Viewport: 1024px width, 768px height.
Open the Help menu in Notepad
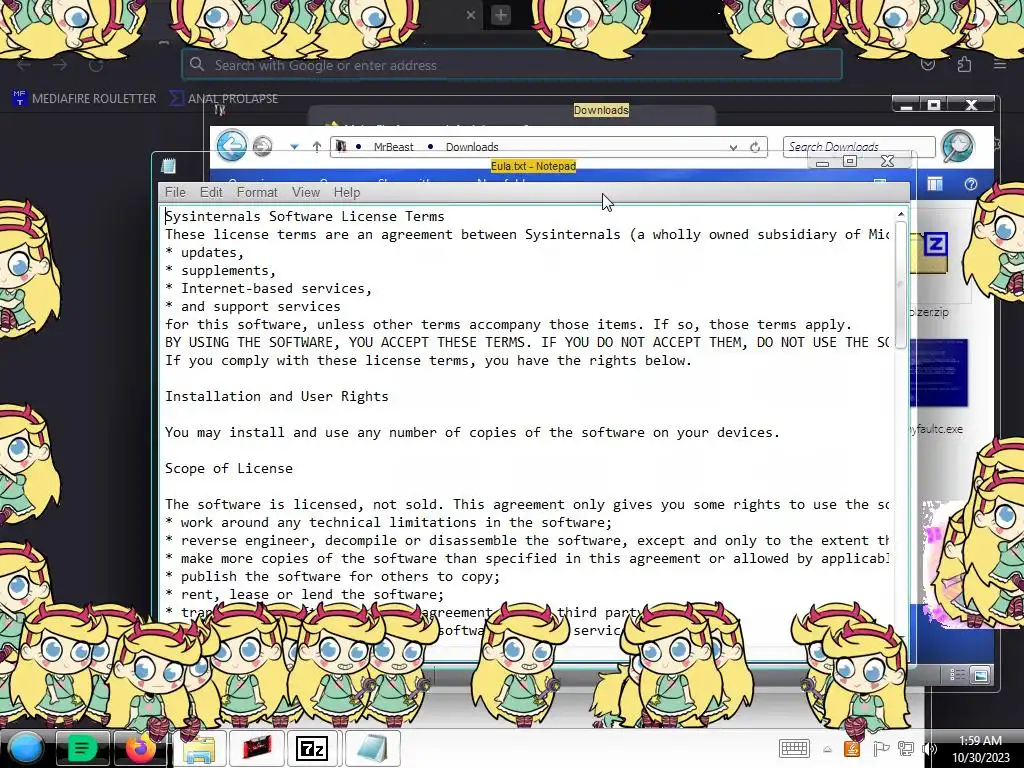coord(347,192)
